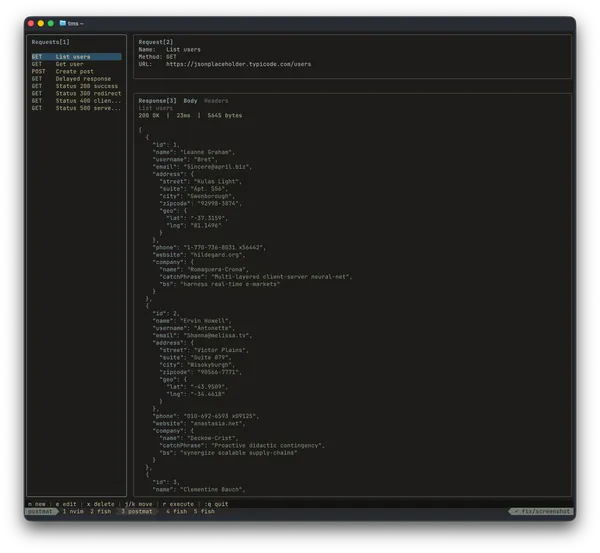This screenshot has height=553, width=600.
Task: Click the city "Gwenborough" line
Action: pos(197,196)
